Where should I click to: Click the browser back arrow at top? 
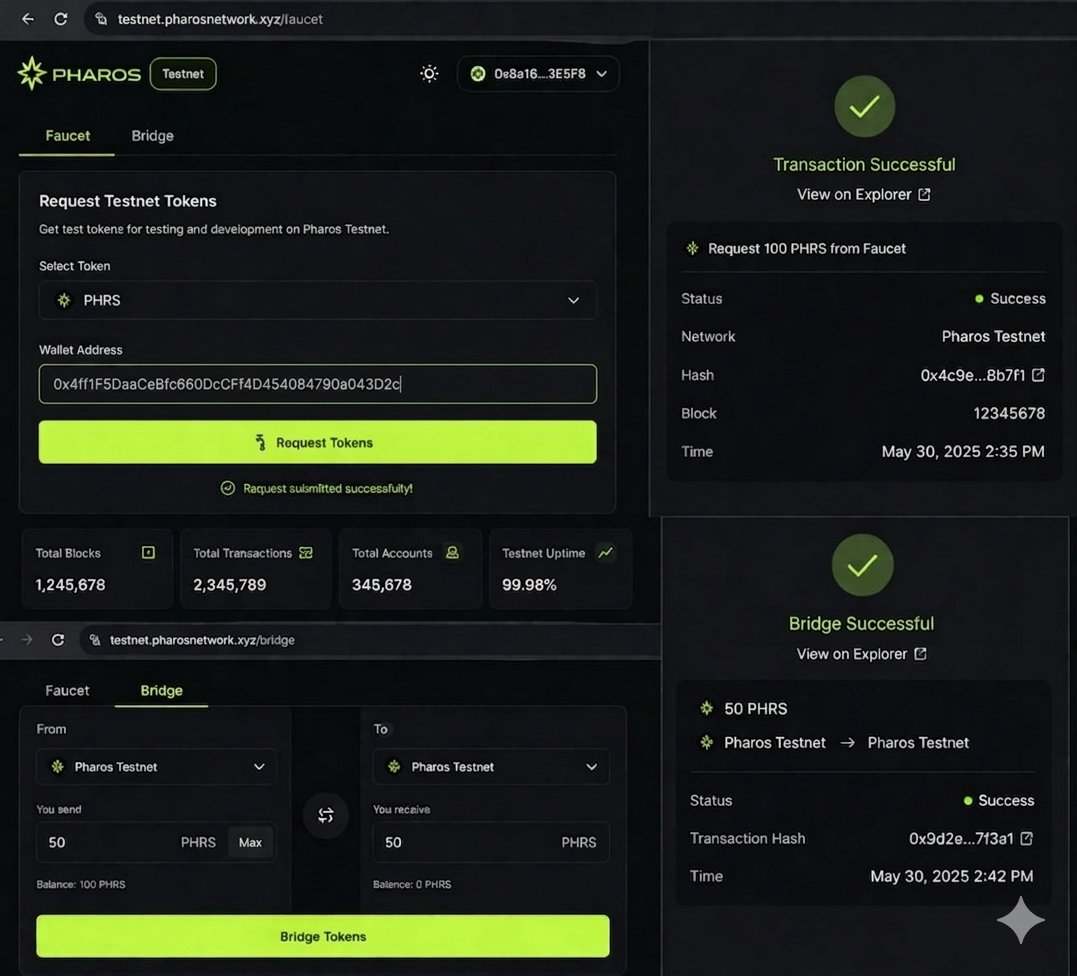(x=27, y=19)
